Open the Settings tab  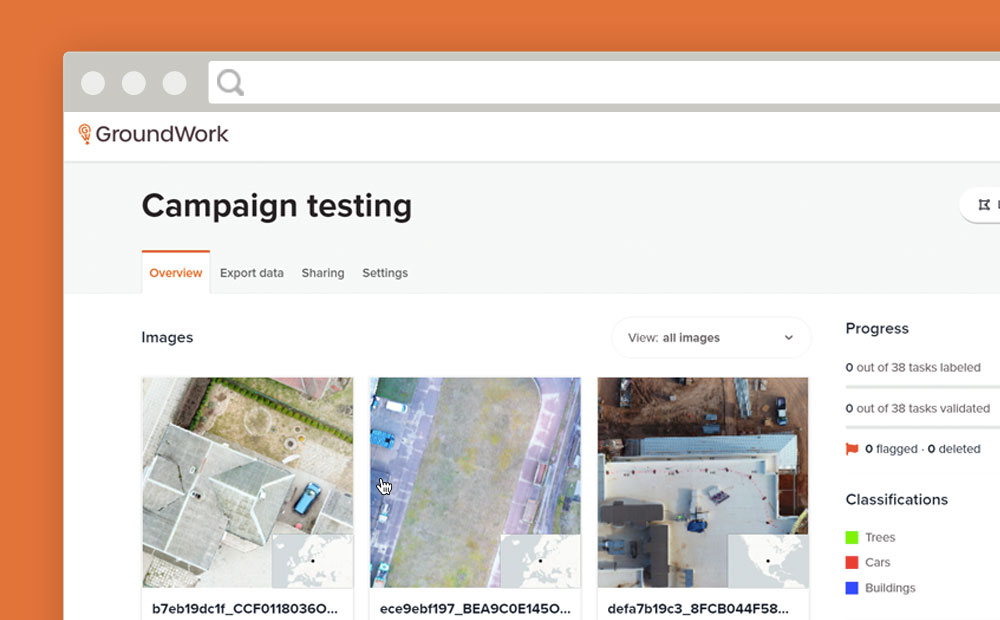click(x=385, y=273)
